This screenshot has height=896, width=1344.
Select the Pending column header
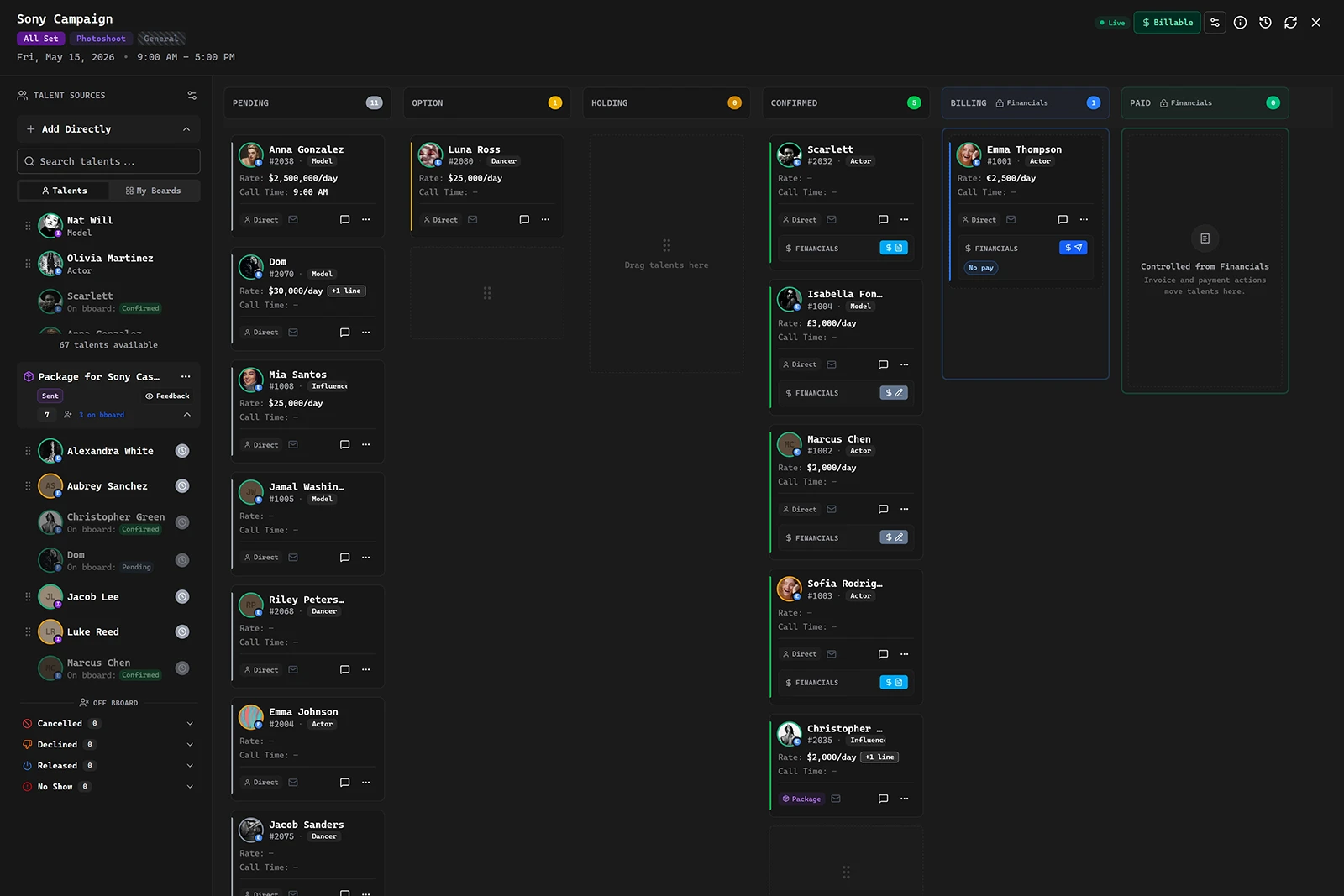(307, 103)
